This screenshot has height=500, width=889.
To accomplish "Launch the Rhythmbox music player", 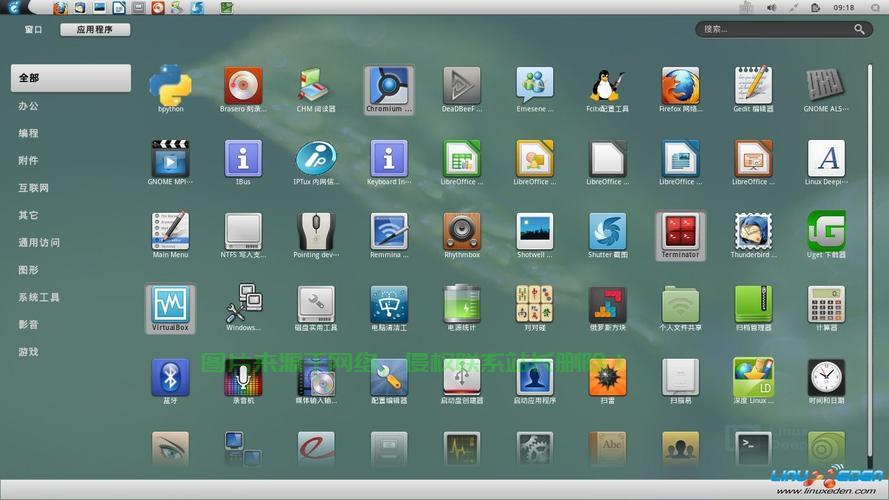I will (462, 232).
